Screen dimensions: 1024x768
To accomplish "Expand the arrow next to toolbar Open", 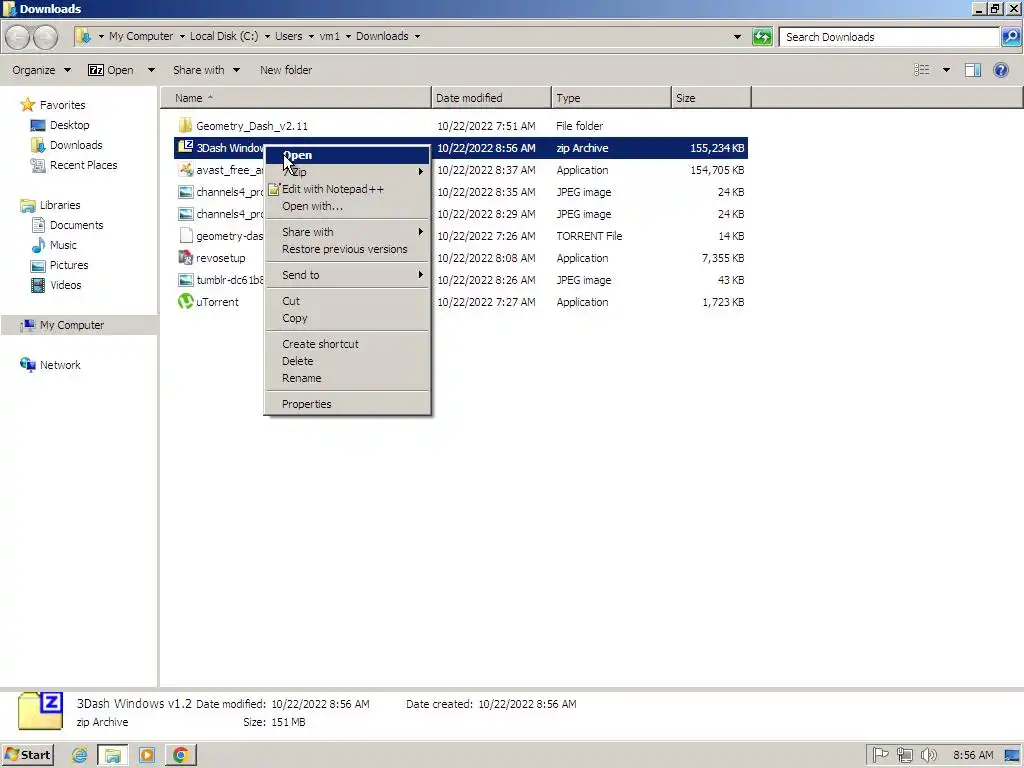I will point(152,70).
